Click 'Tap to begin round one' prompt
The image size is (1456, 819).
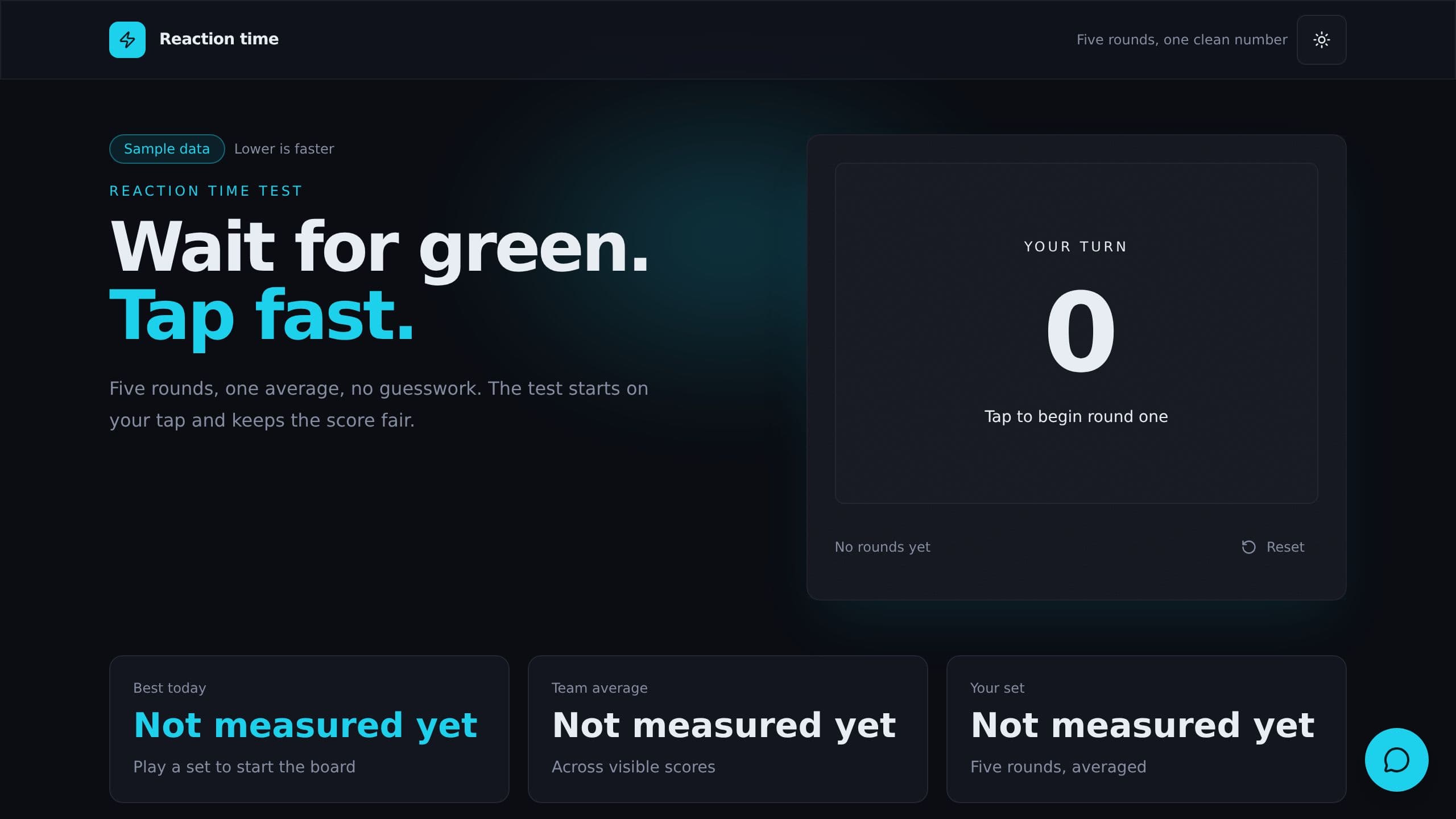pyautogui.click(x=1076, y=416)
